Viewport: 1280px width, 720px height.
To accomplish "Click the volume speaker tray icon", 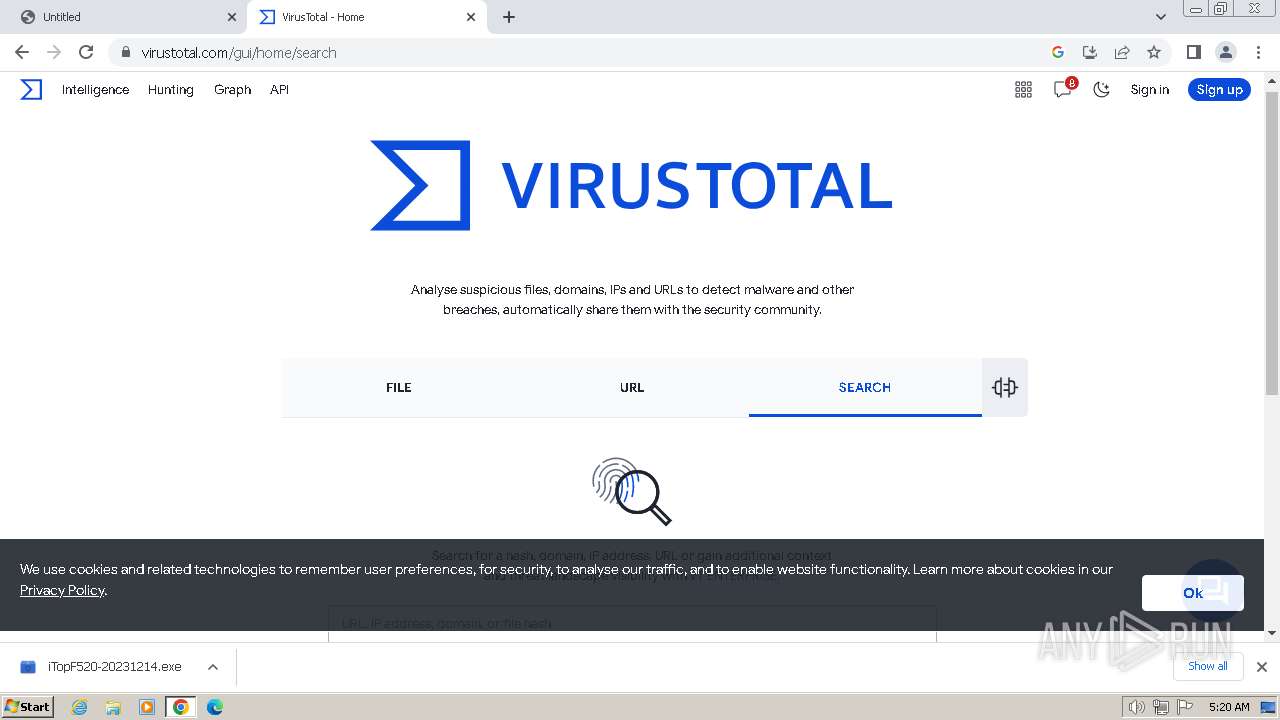I will (x=1136, y=707).
